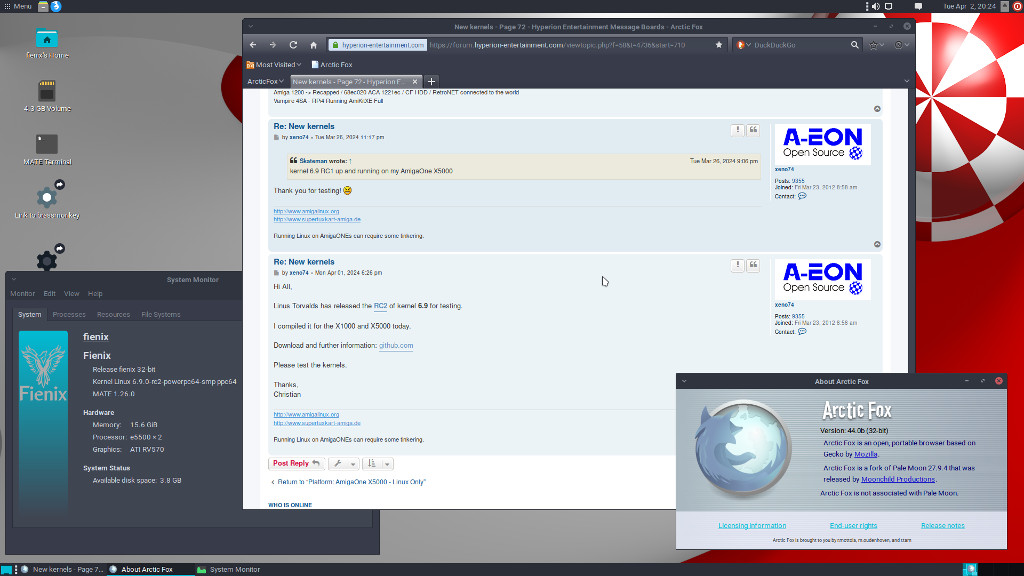Click the Post Reply button
1024x576 pixels.
(296, 464)
